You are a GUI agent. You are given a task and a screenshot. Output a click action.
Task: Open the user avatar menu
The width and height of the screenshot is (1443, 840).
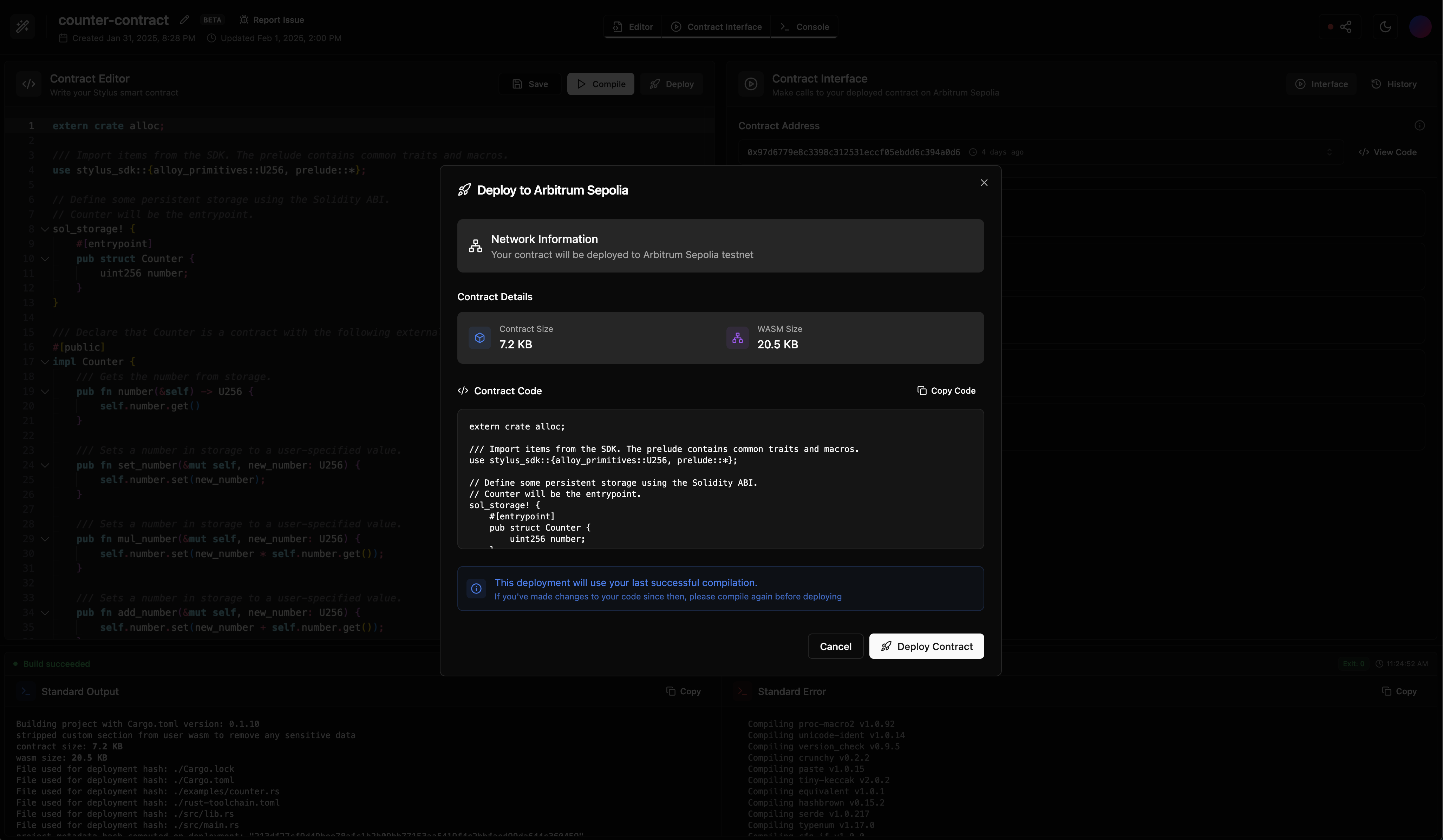coord(1420,27)
